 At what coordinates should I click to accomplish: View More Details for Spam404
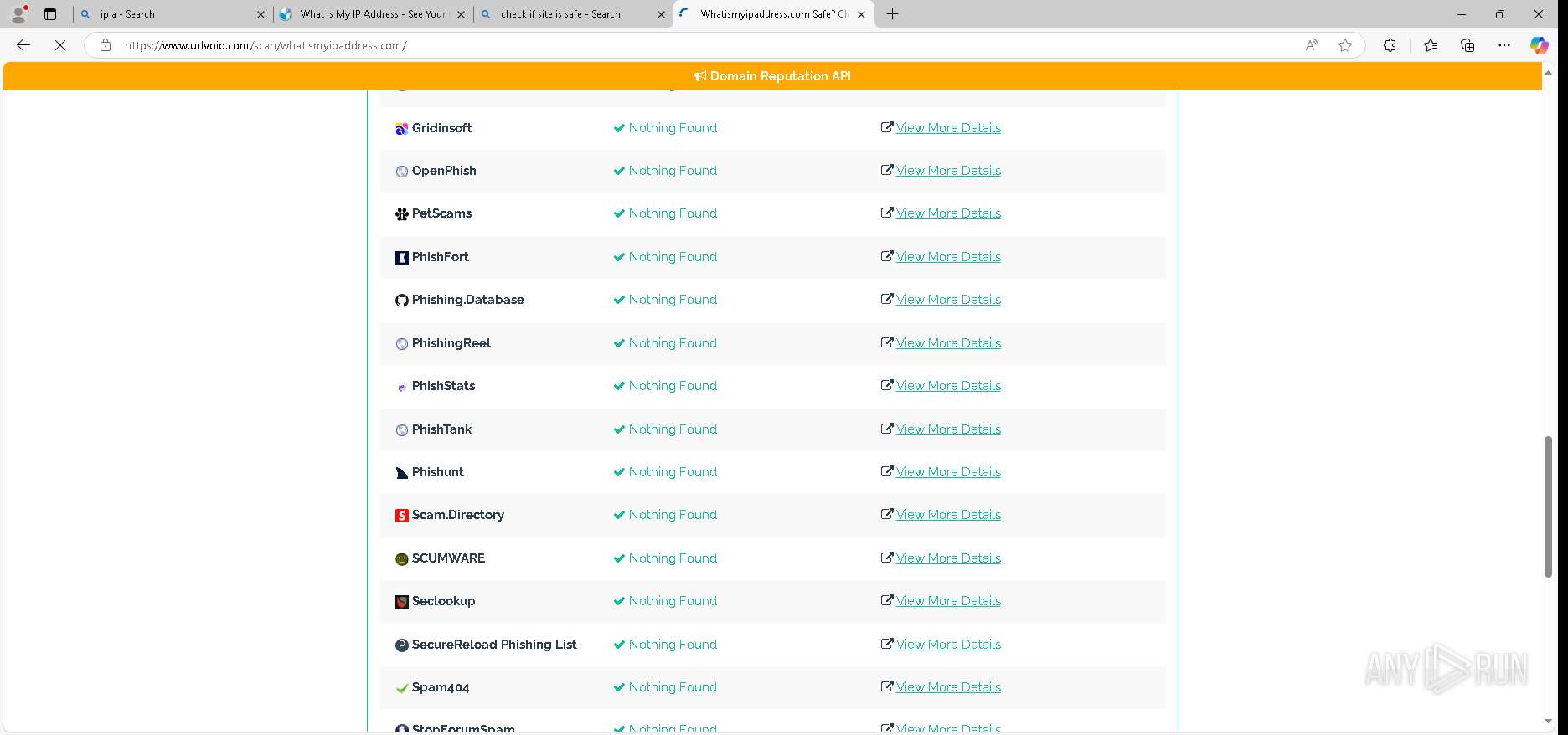coord(948,687)
